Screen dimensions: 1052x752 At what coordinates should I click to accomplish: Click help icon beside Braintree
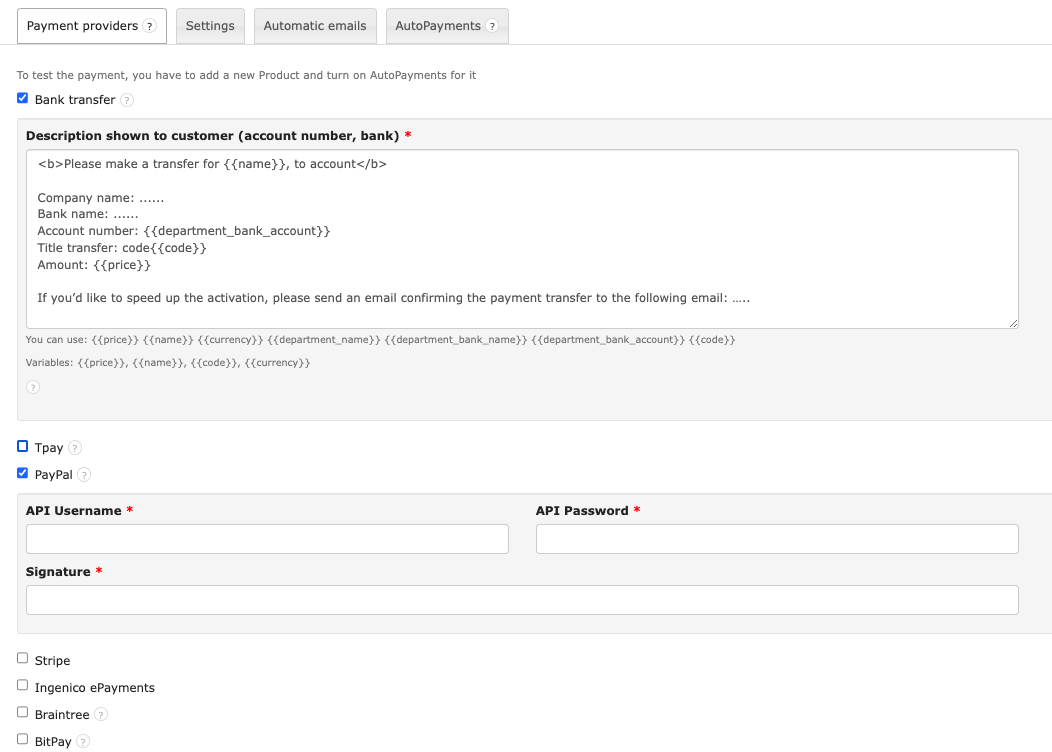click(x=101, y=715)
